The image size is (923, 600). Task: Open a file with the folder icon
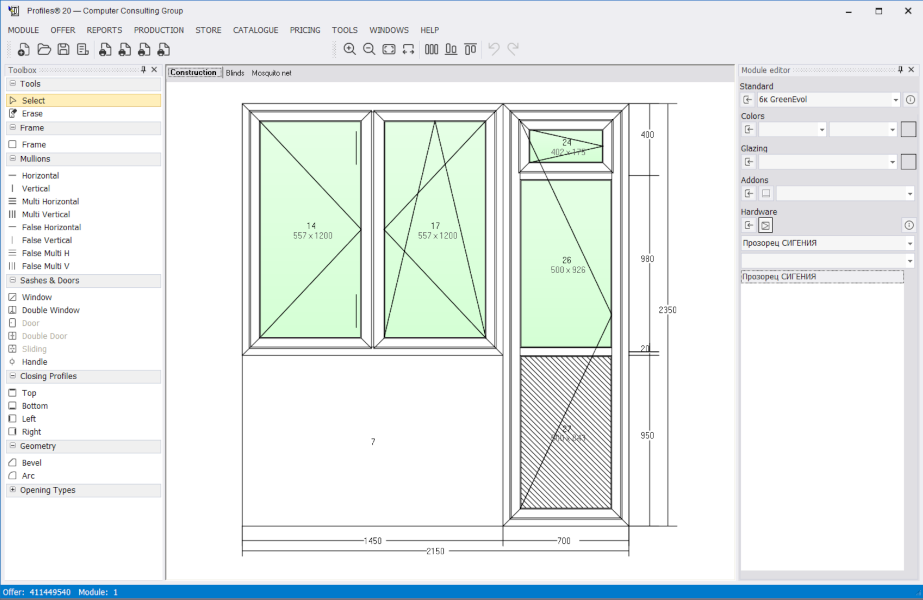(x=44, y=50)
